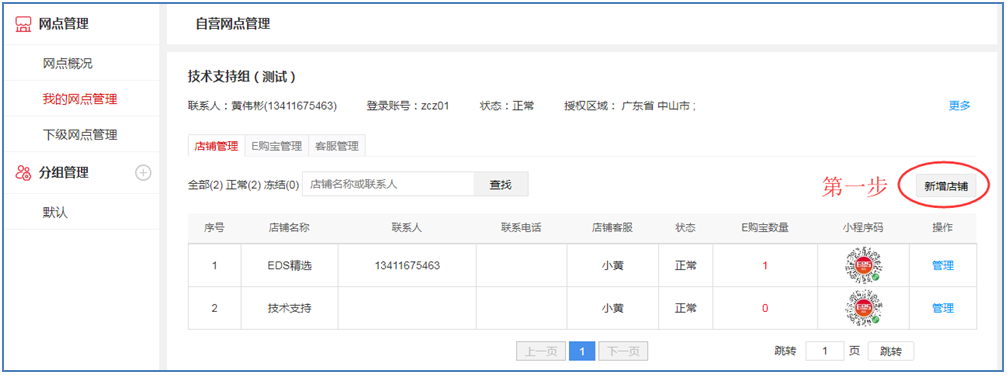Click the 联系电话 column header

click(521, 228)
